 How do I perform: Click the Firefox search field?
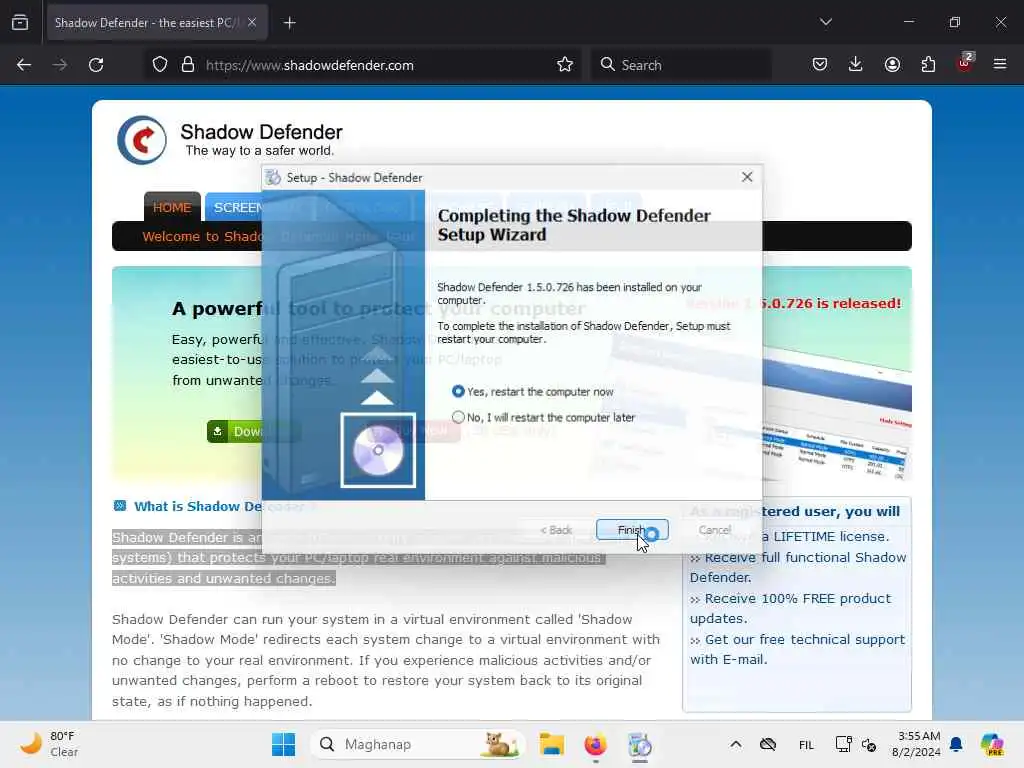pyautogui.click(x=680, y=65)
